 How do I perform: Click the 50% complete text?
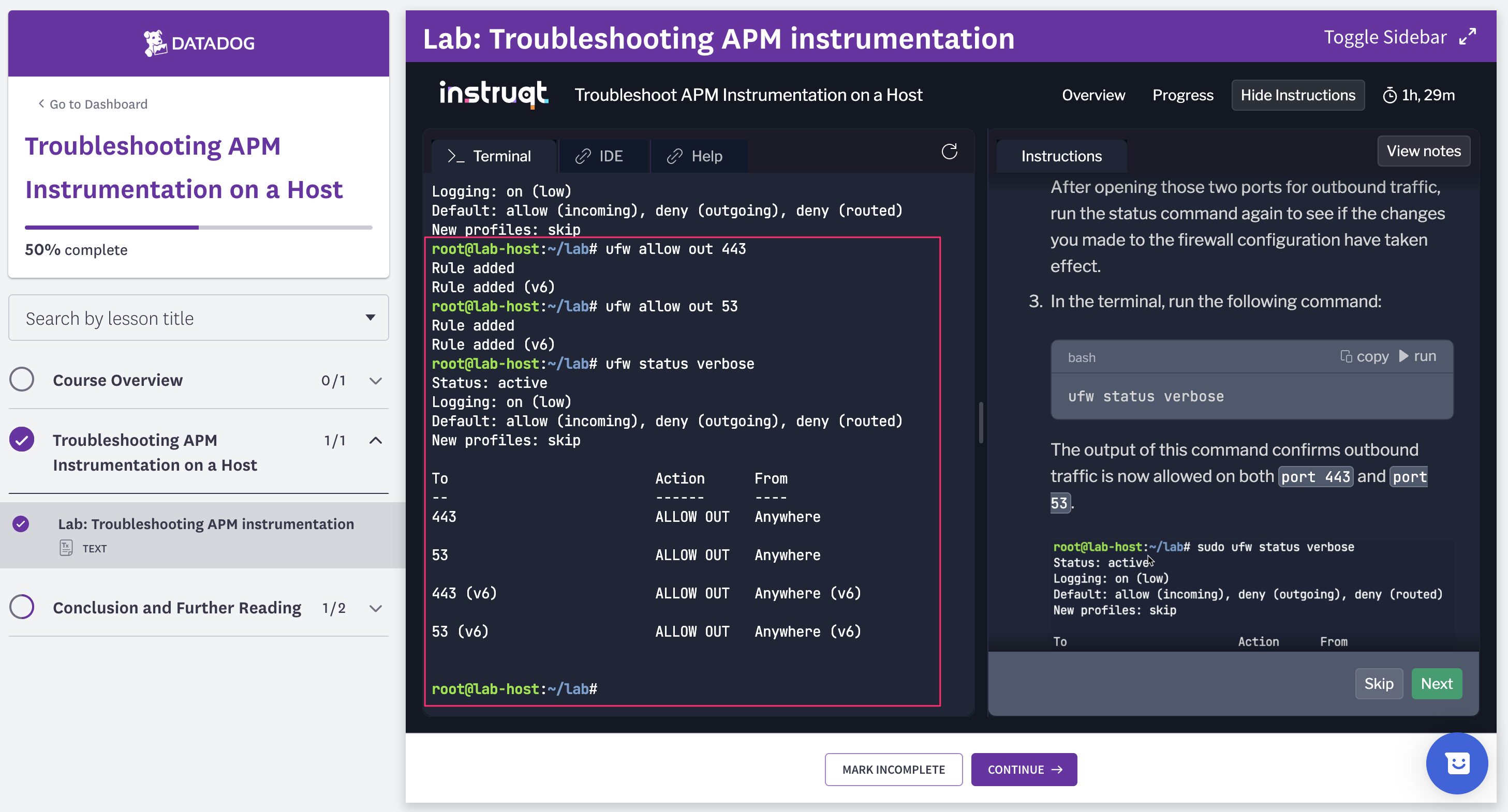tap(76, 250)
